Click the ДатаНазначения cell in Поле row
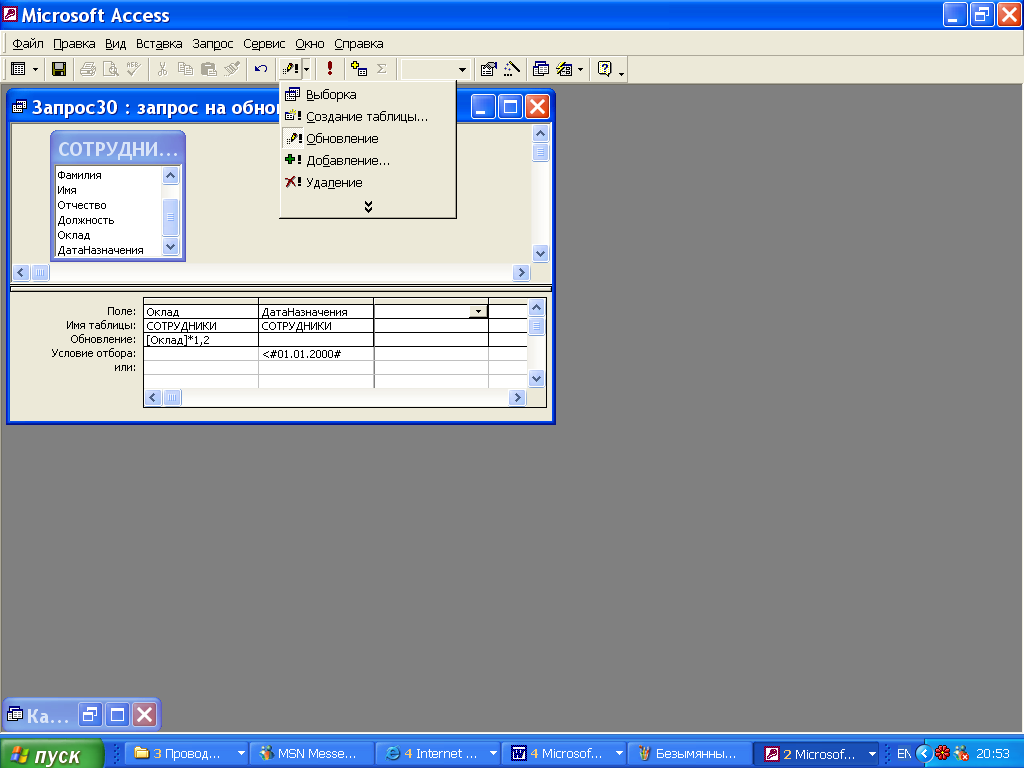Image resolution: width=1024 pixels, height=768 pixels. click(x=316, y=312)
